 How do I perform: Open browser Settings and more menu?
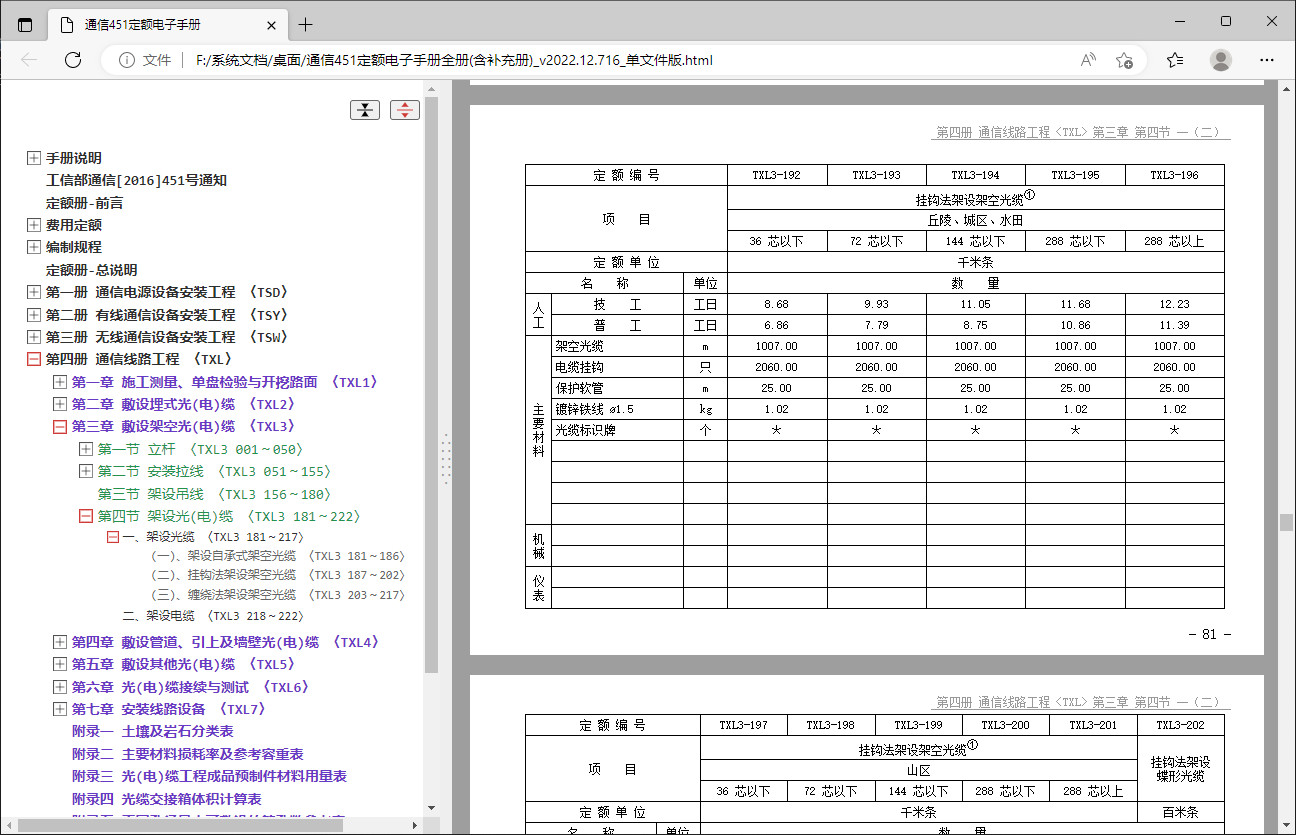pyautogui.click(x=1268, y=60)
